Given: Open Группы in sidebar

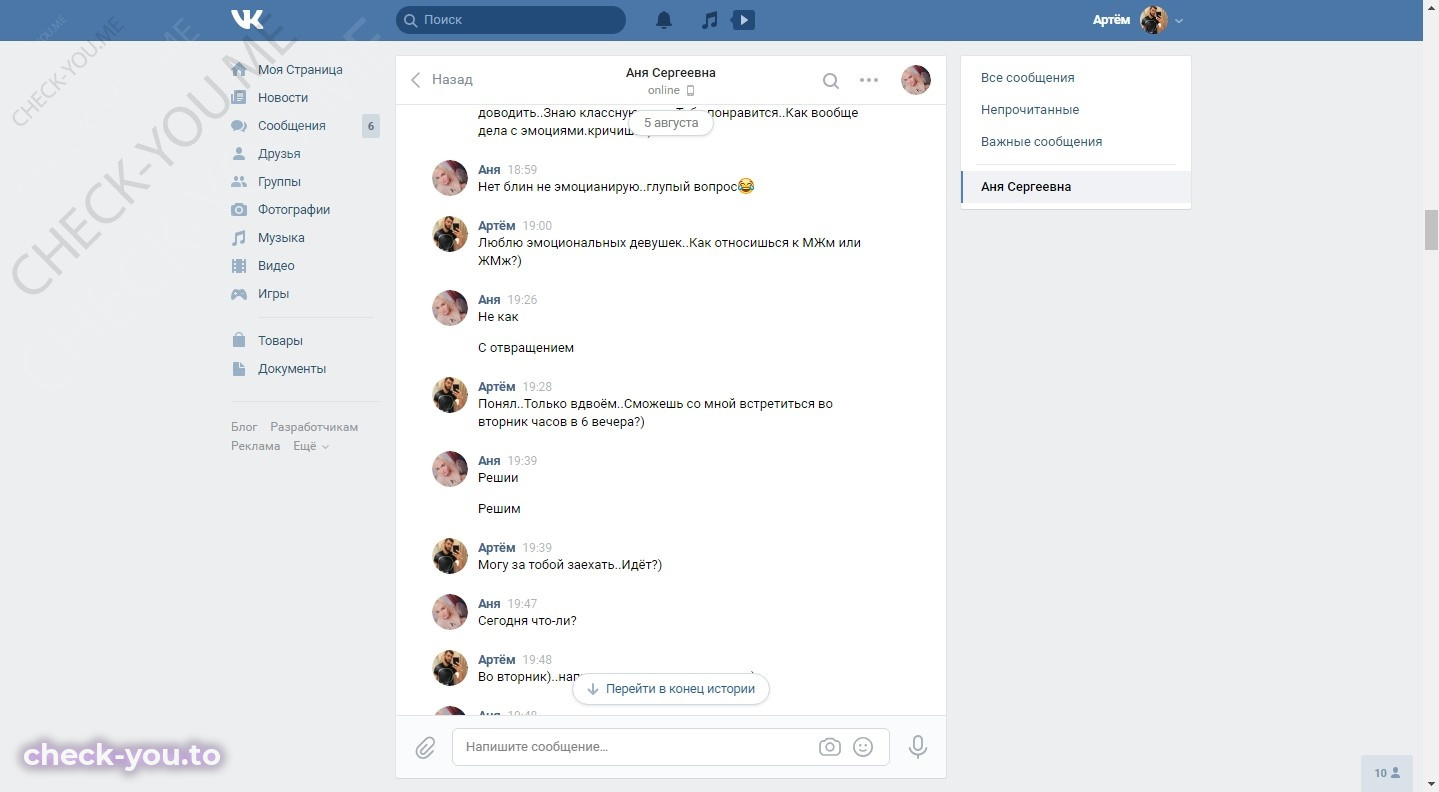Looking at the screenshot, I should tap(279, 182).
